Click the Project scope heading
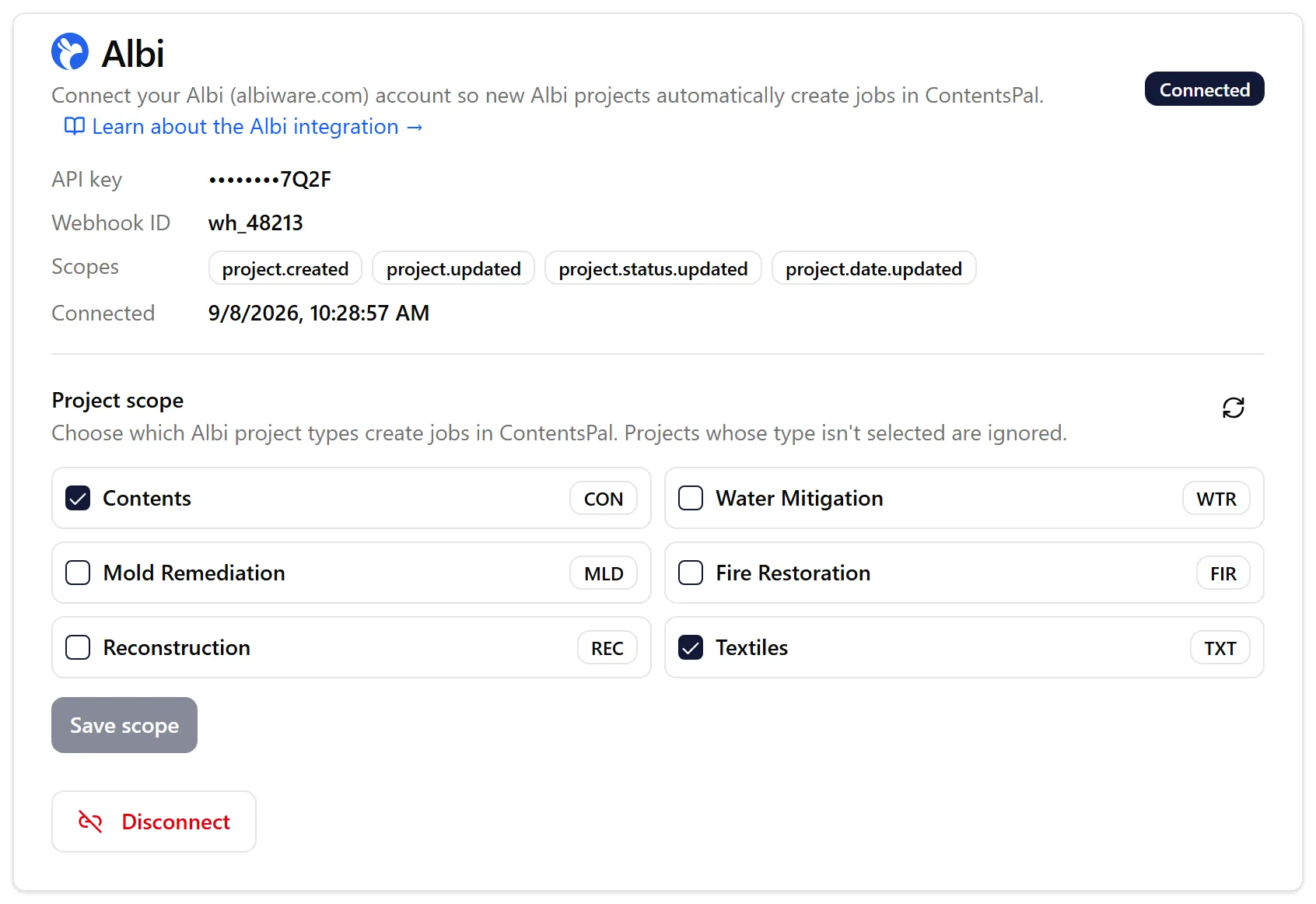This screenshot has width=1316, height=904. pos(117,400)
